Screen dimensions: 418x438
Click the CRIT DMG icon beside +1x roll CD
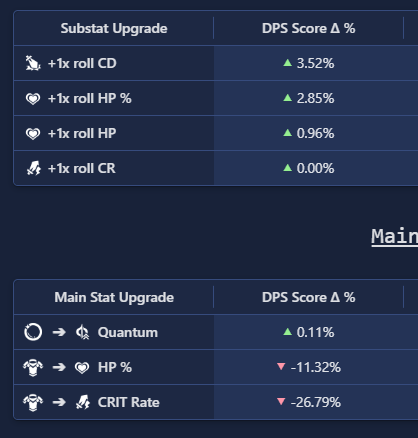tap(33, 63)
